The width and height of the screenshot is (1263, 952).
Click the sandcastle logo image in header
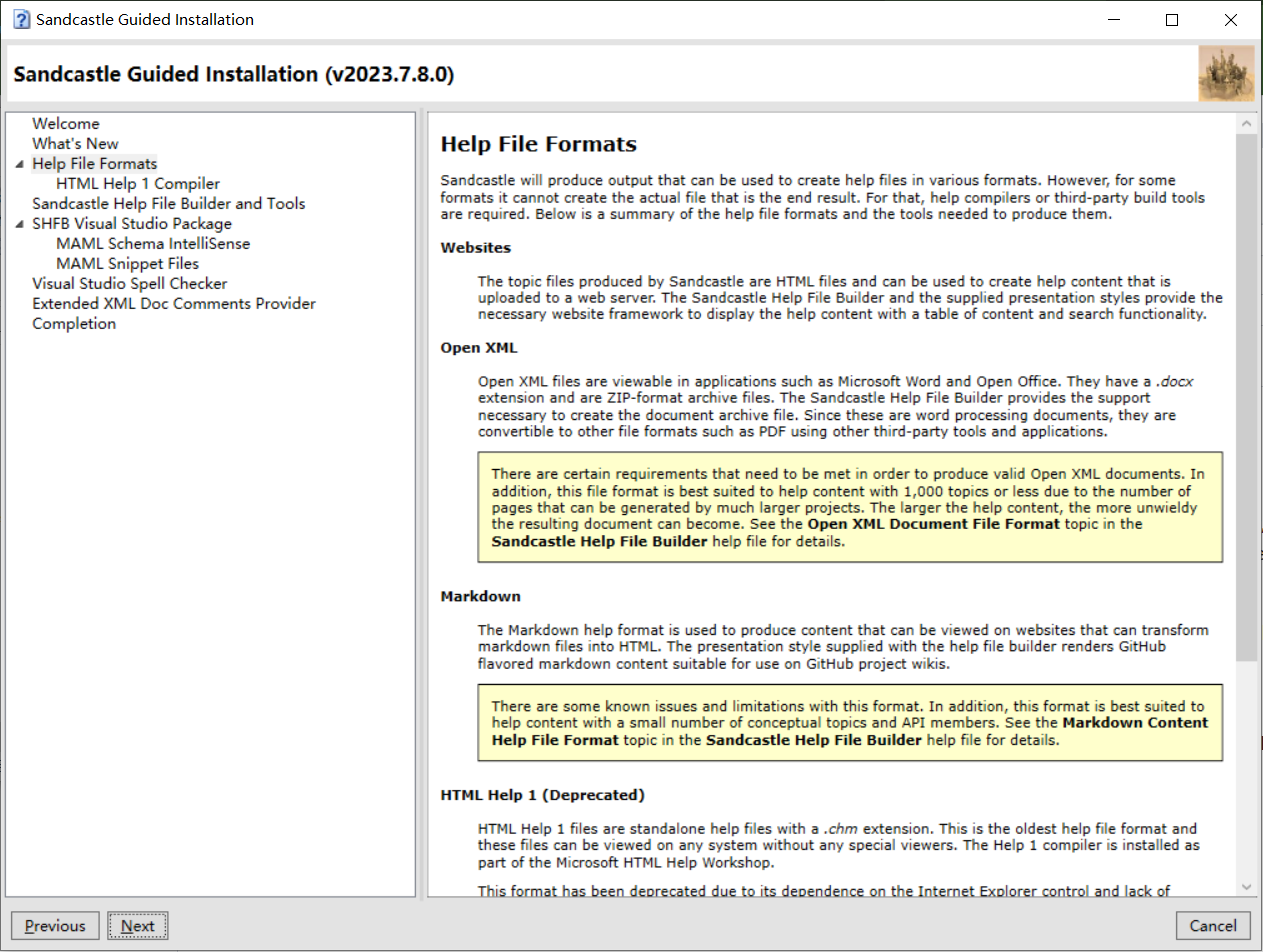[x=1226, y=74]
